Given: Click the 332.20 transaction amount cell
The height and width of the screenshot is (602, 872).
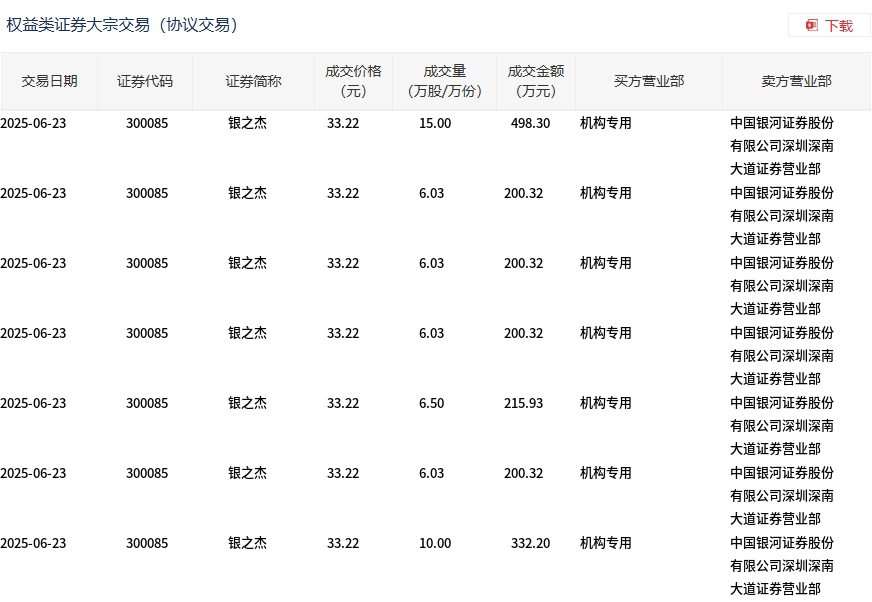Looking at the screenshot, I should 530,543.
